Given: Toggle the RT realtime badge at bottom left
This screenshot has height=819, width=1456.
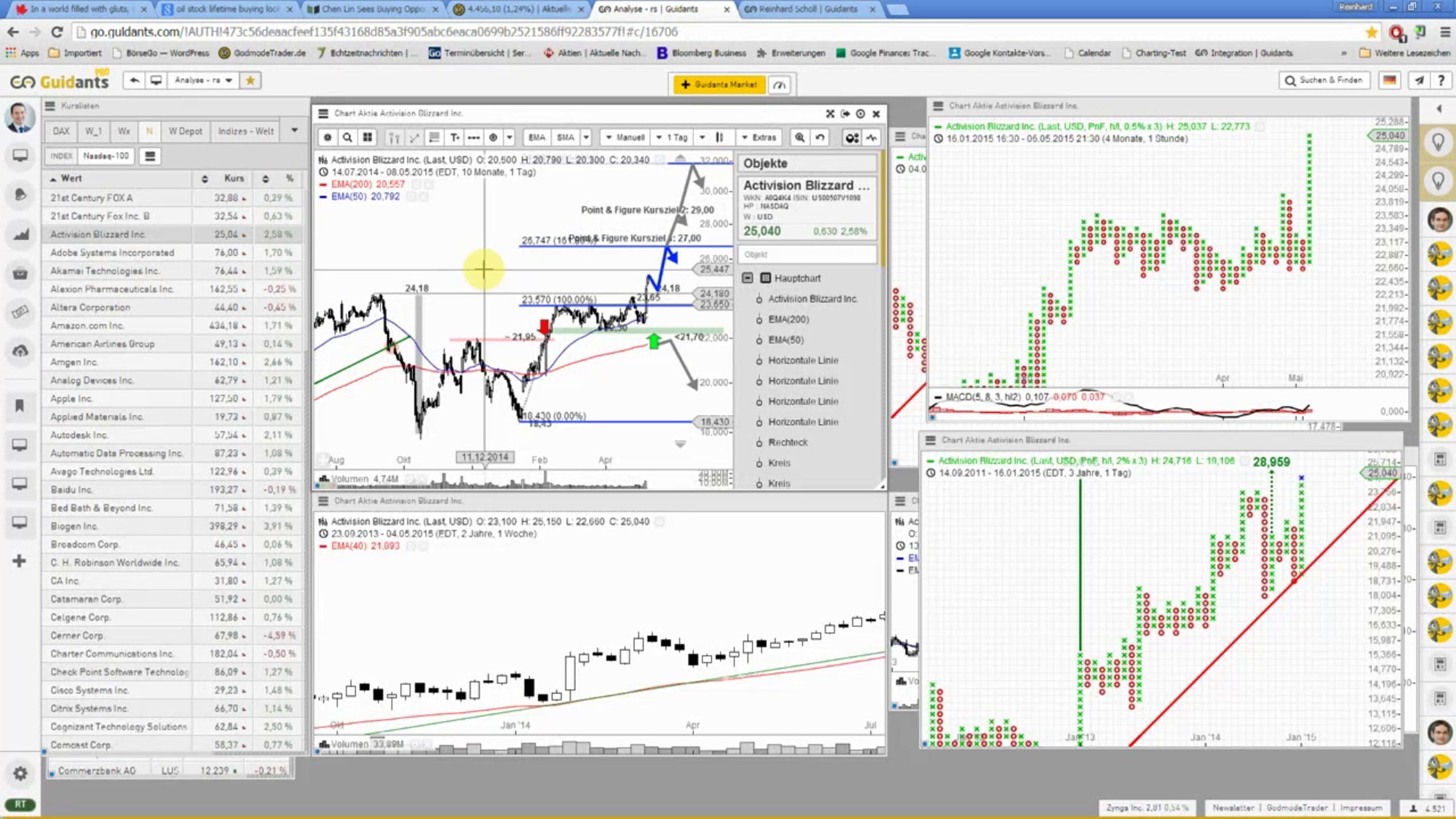Looking at the screenshot, I should 20,804.
